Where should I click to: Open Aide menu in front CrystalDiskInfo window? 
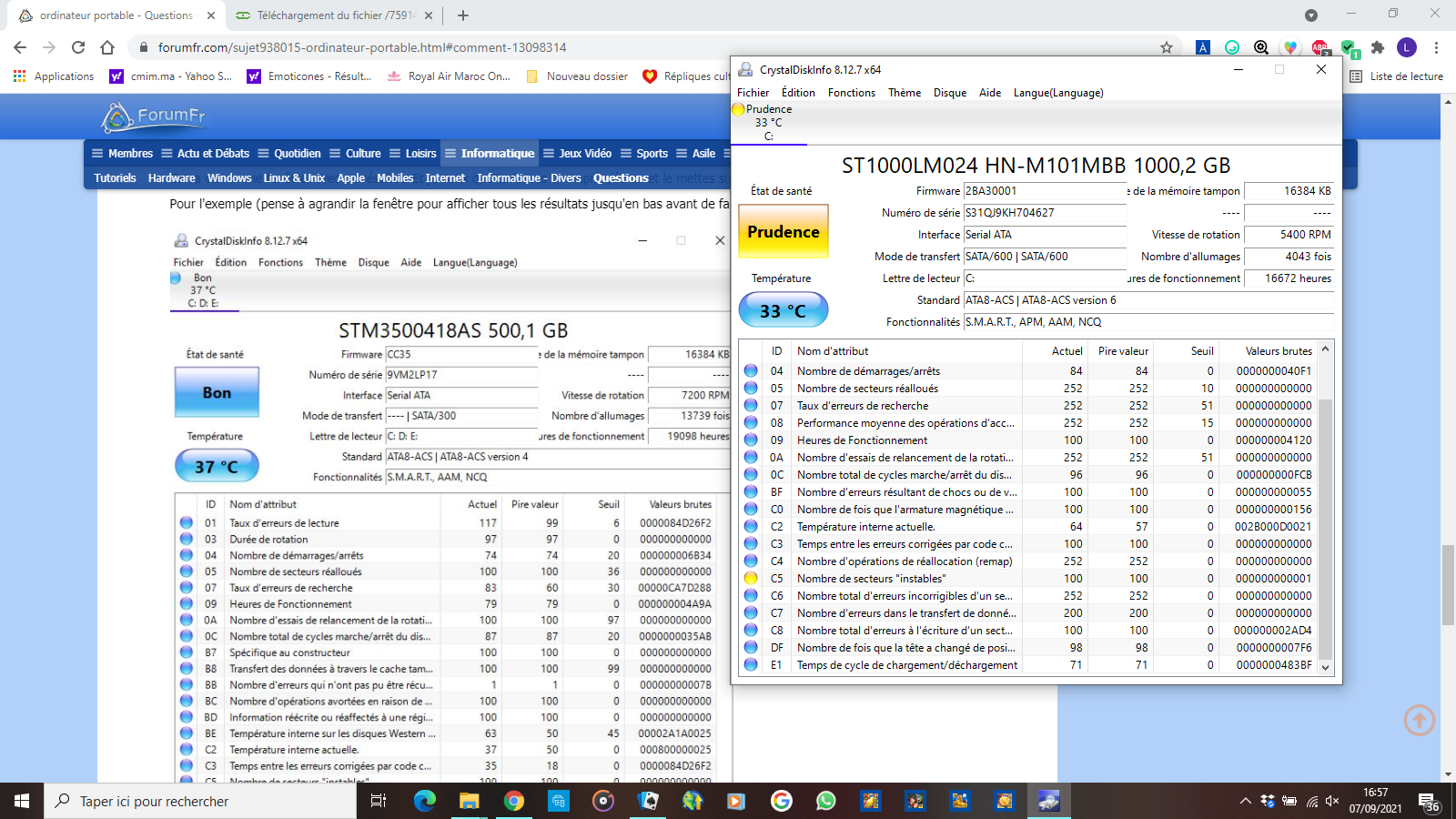click(990, 93)
